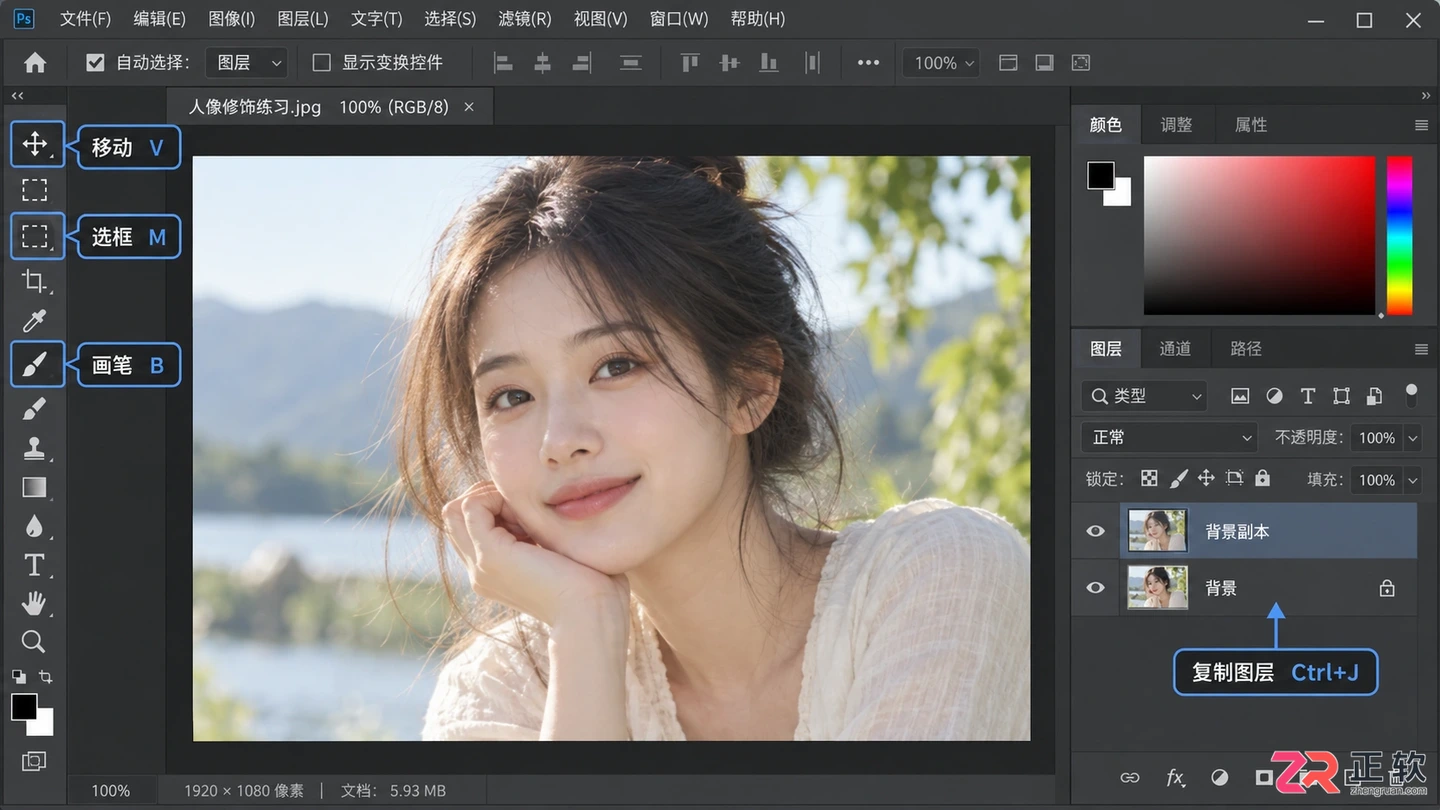Screen dimensions: 1440x810
Task: Select the Zoom magnifier tool
Action: (x=34, y=641)
